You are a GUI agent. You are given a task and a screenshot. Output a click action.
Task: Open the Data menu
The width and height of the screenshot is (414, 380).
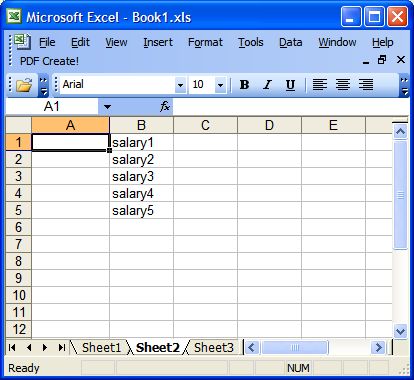290,42
